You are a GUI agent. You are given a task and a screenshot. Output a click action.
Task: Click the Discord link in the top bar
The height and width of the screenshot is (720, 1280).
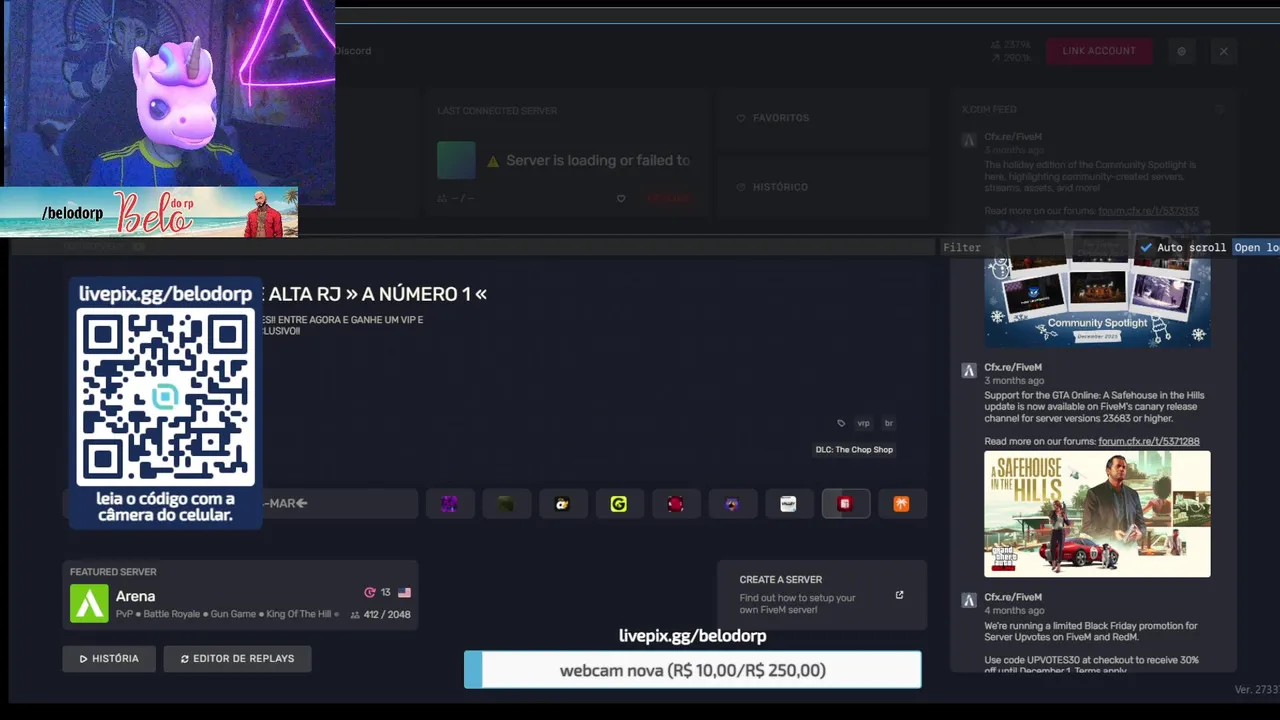point(353,51)
